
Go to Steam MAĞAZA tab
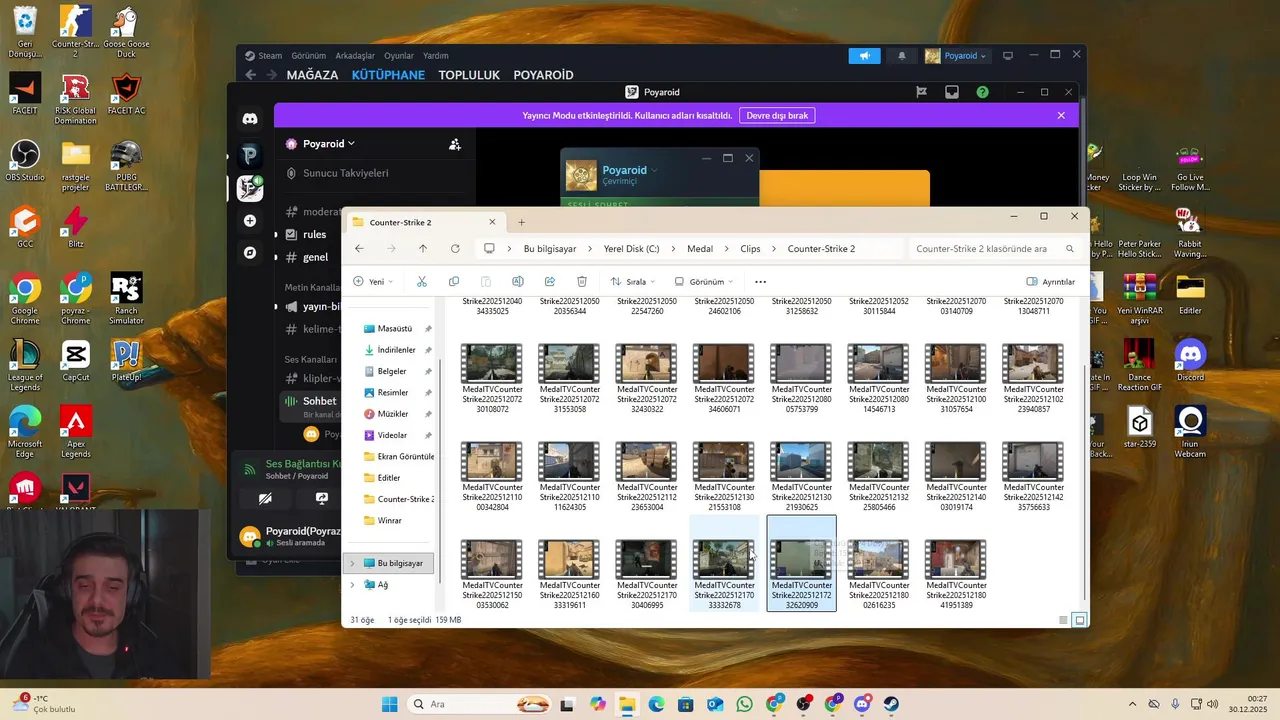(x=313, y=75)
